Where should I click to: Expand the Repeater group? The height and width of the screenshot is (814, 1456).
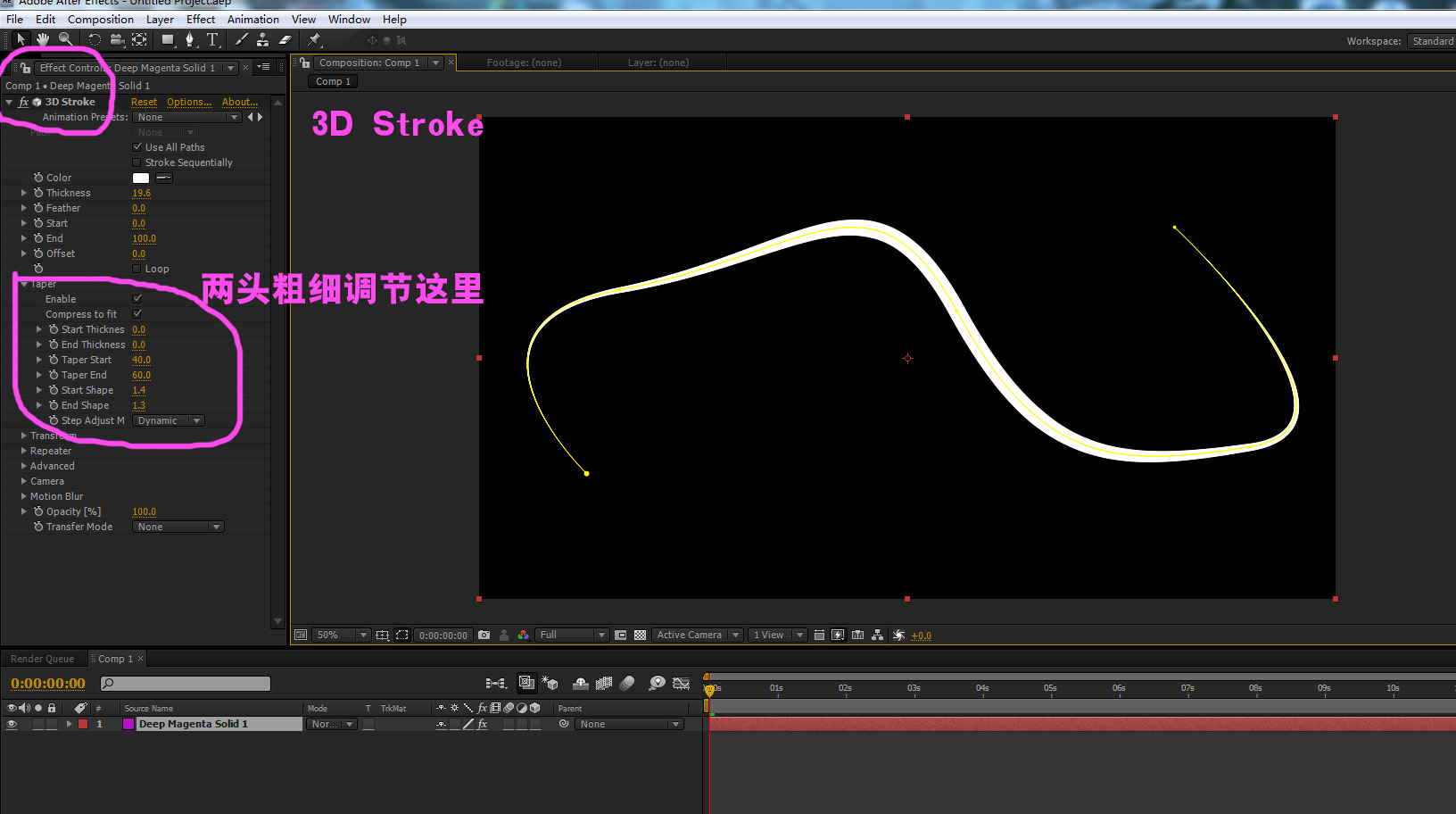point(24,451)
